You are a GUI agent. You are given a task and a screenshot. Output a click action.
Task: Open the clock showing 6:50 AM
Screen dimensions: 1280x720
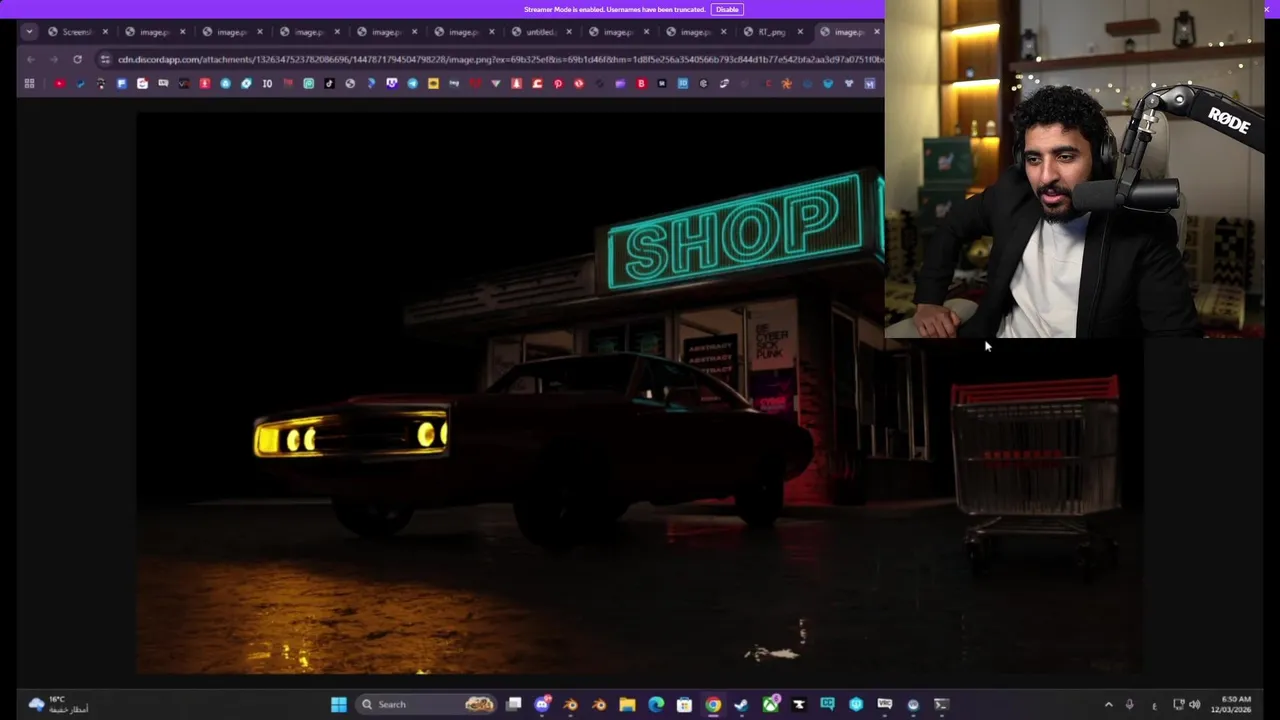(1232, 704)
